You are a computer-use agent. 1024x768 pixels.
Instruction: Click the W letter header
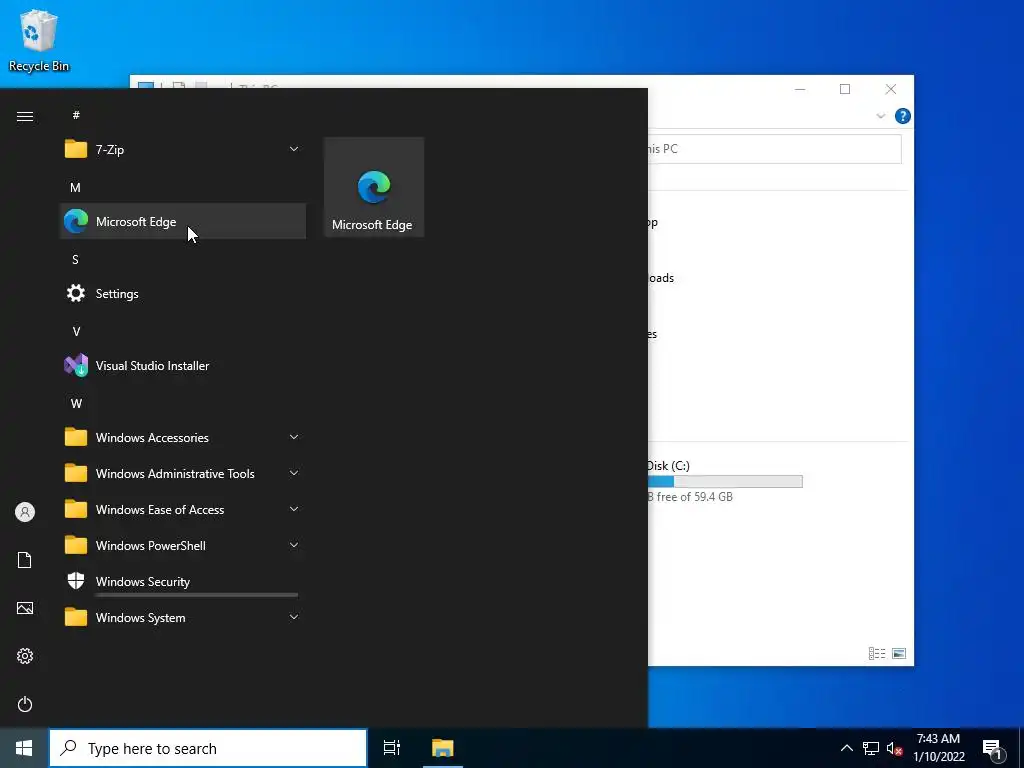coord(76,404)
